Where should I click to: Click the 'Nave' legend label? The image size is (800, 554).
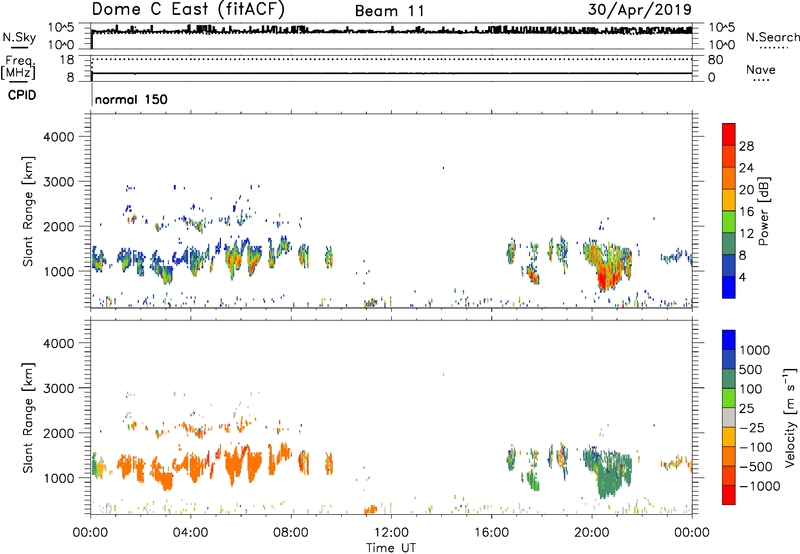click(x=760, y=70)
